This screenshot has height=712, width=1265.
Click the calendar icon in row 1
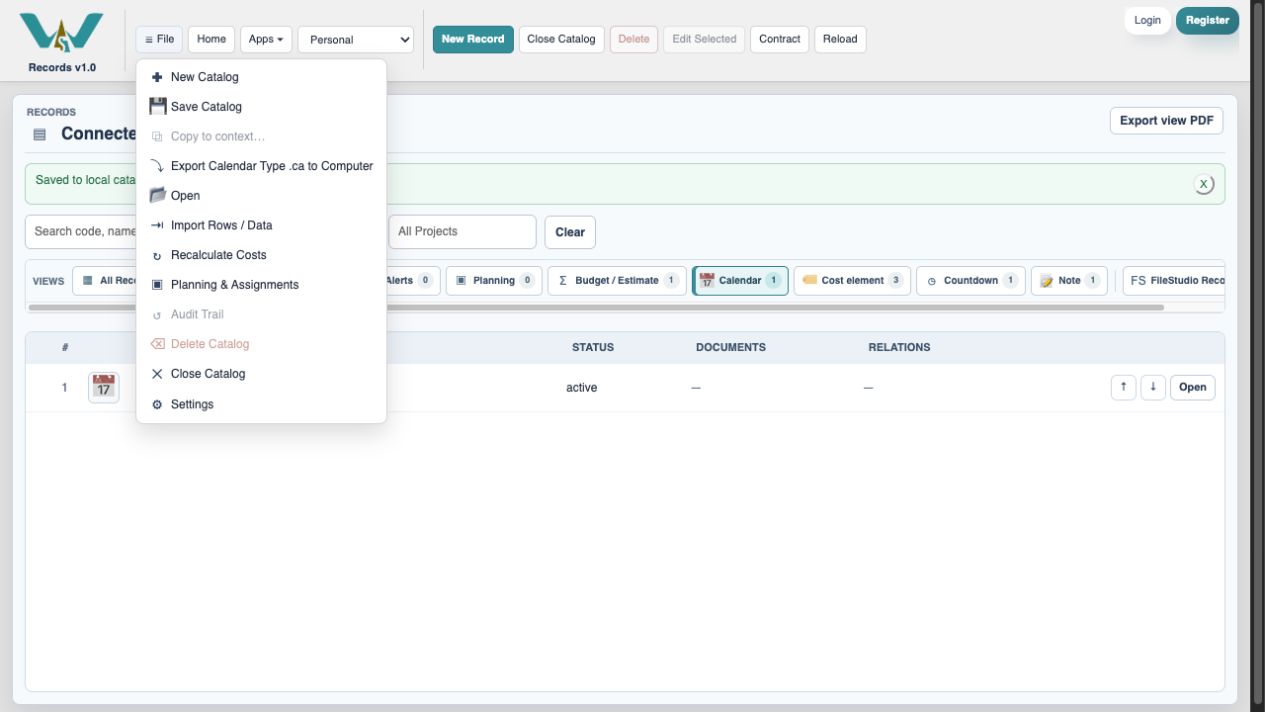pyautogui.click(x=103, y=388)
